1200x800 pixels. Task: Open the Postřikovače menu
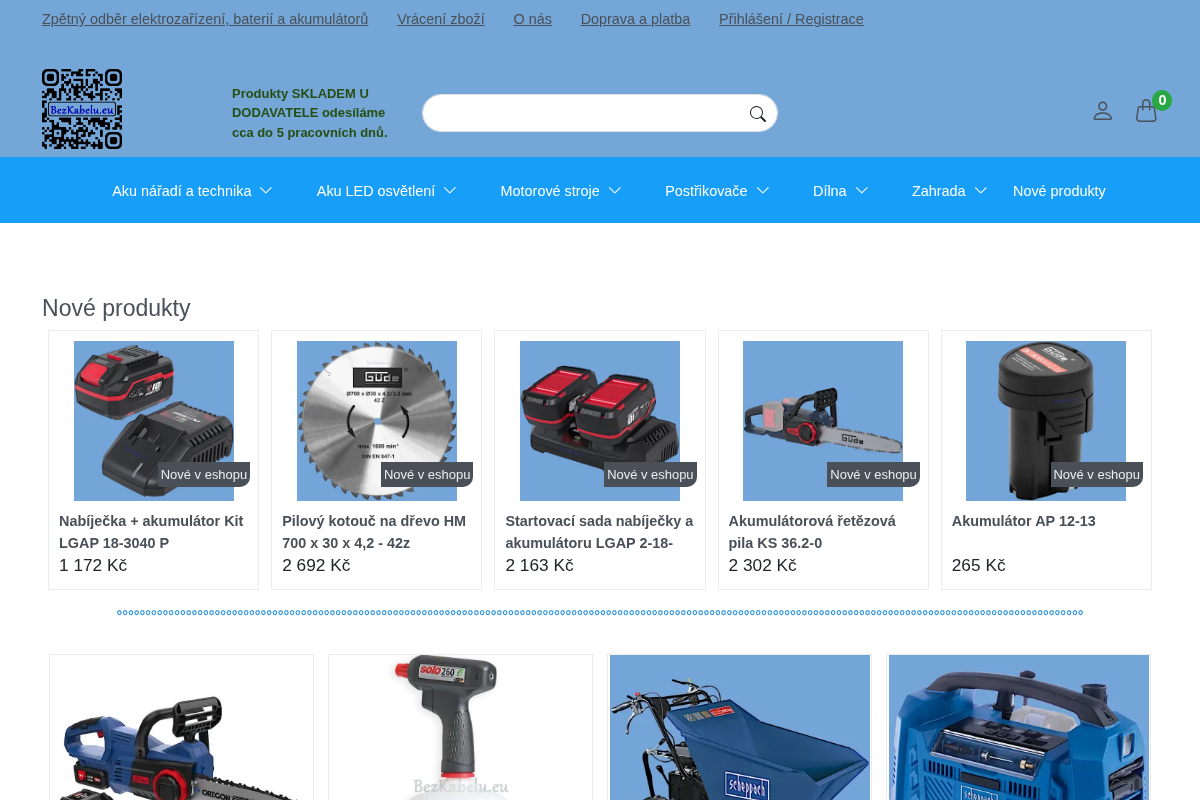(x=706, y=191)
